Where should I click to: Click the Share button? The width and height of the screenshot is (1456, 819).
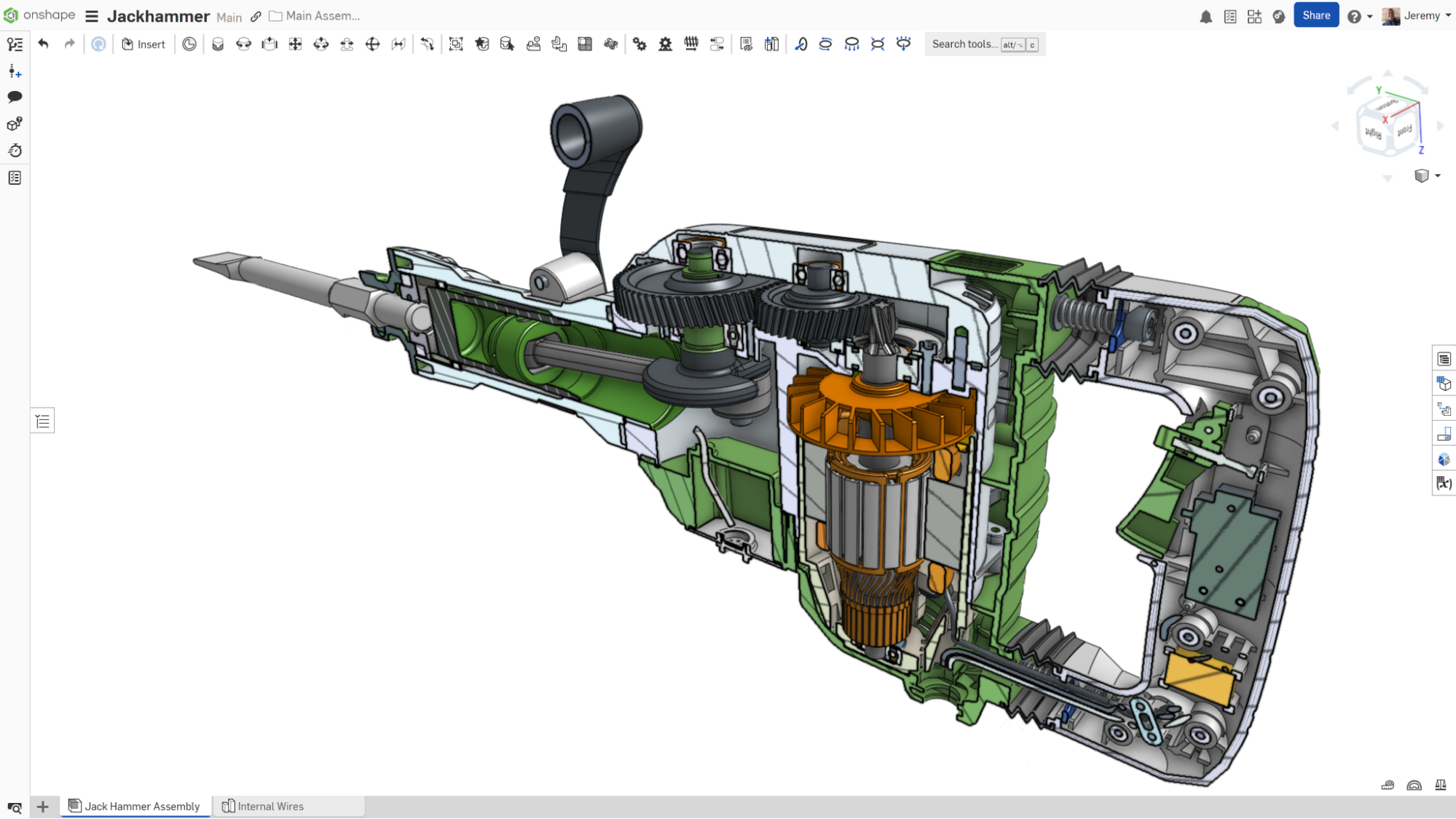coord(1315,15)
